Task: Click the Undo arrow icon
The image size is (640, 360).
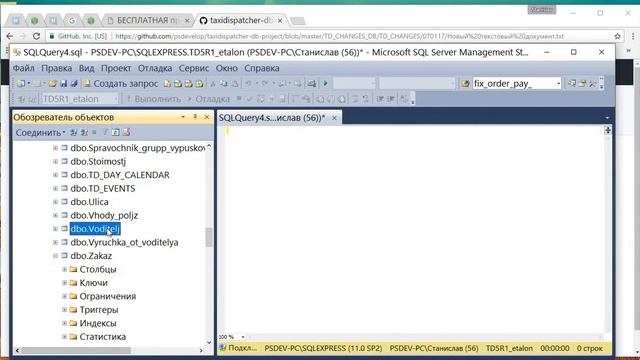Action: 248,84
